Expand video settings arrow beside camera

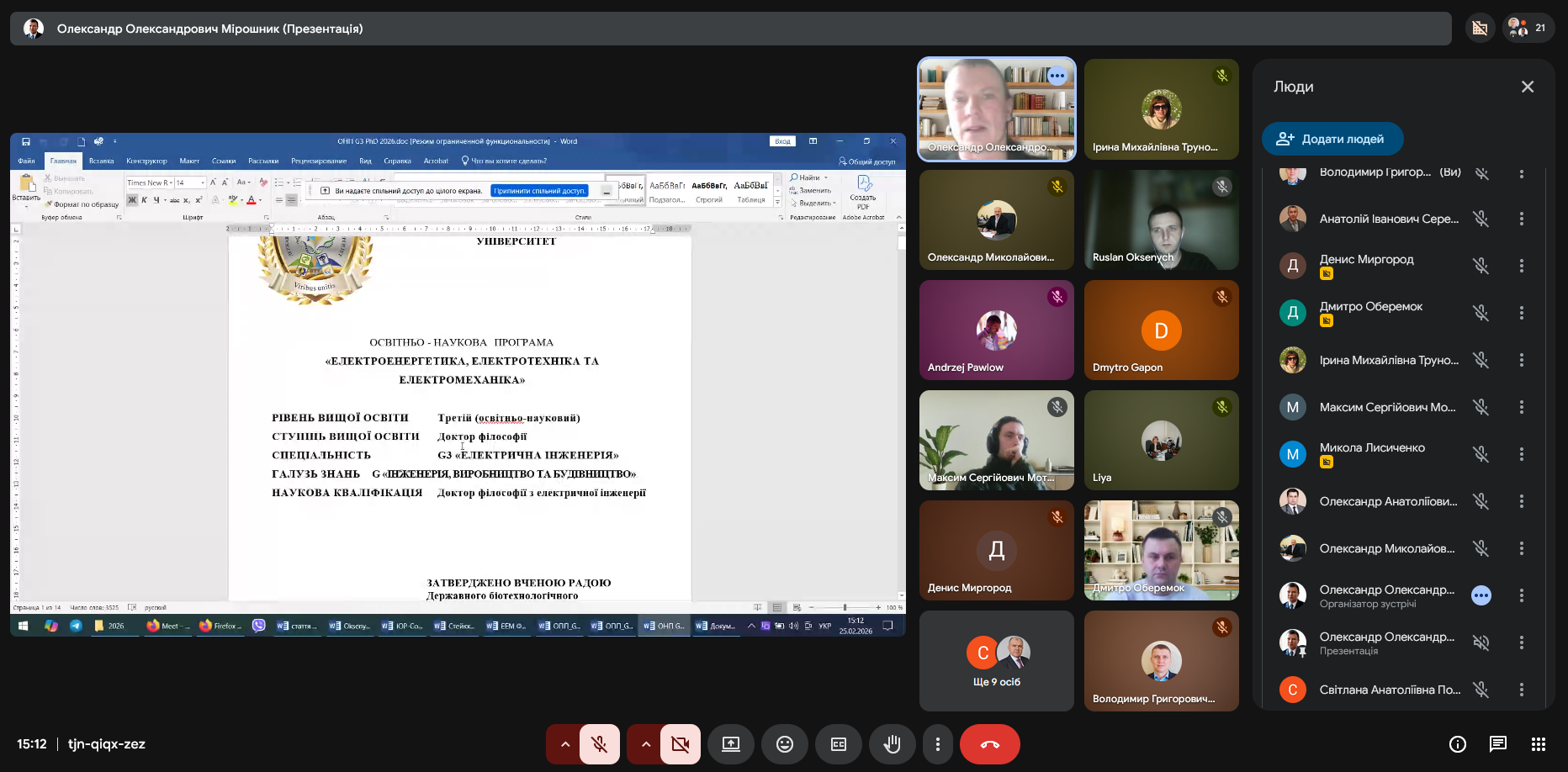(x=645, y=744)
